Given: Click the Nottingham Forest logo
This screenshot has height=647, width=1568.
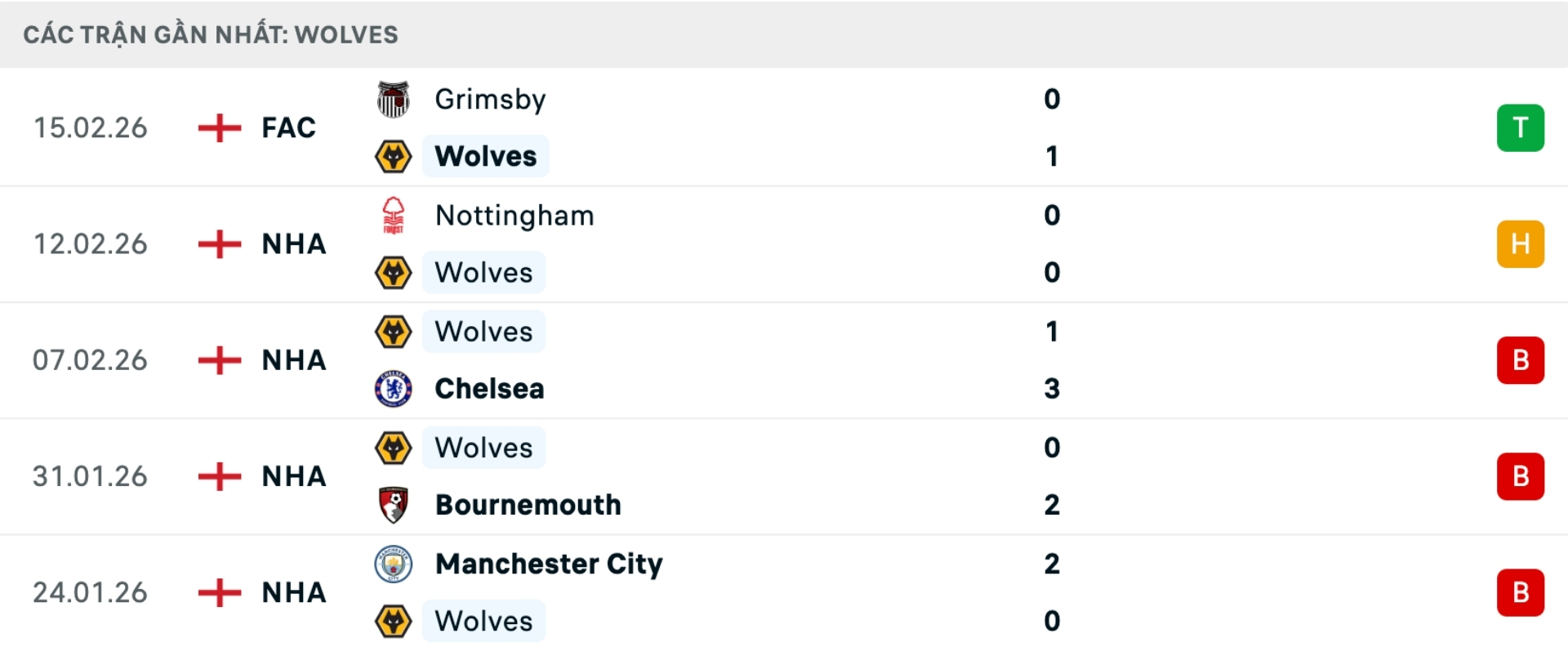Looking at the screenshot, I should point(394,216).
